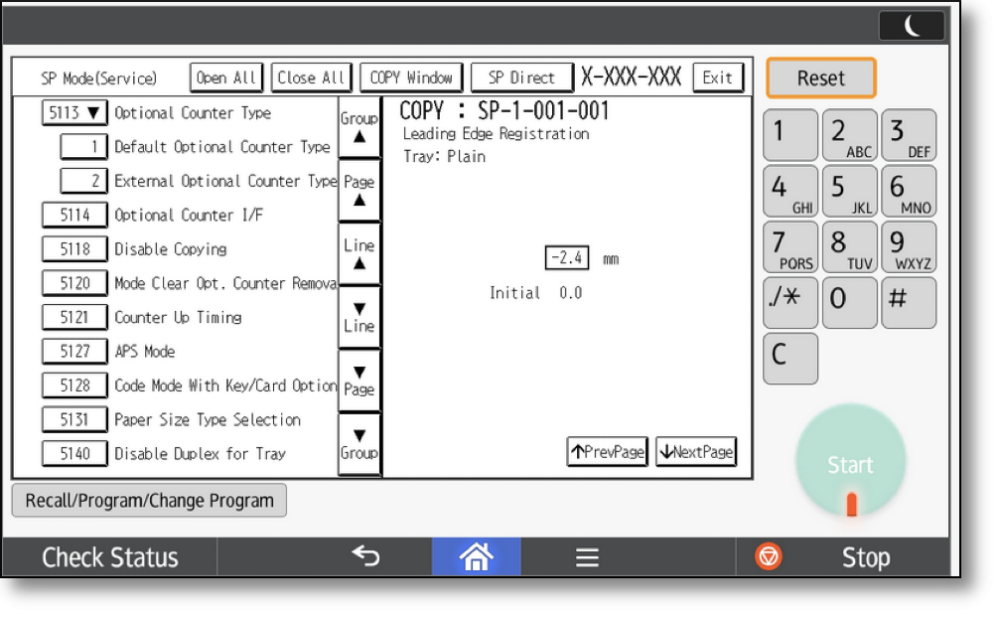The image size is (1000, 617).
Task: Tap the PrevPage button
Action: (x=607, y=452)
